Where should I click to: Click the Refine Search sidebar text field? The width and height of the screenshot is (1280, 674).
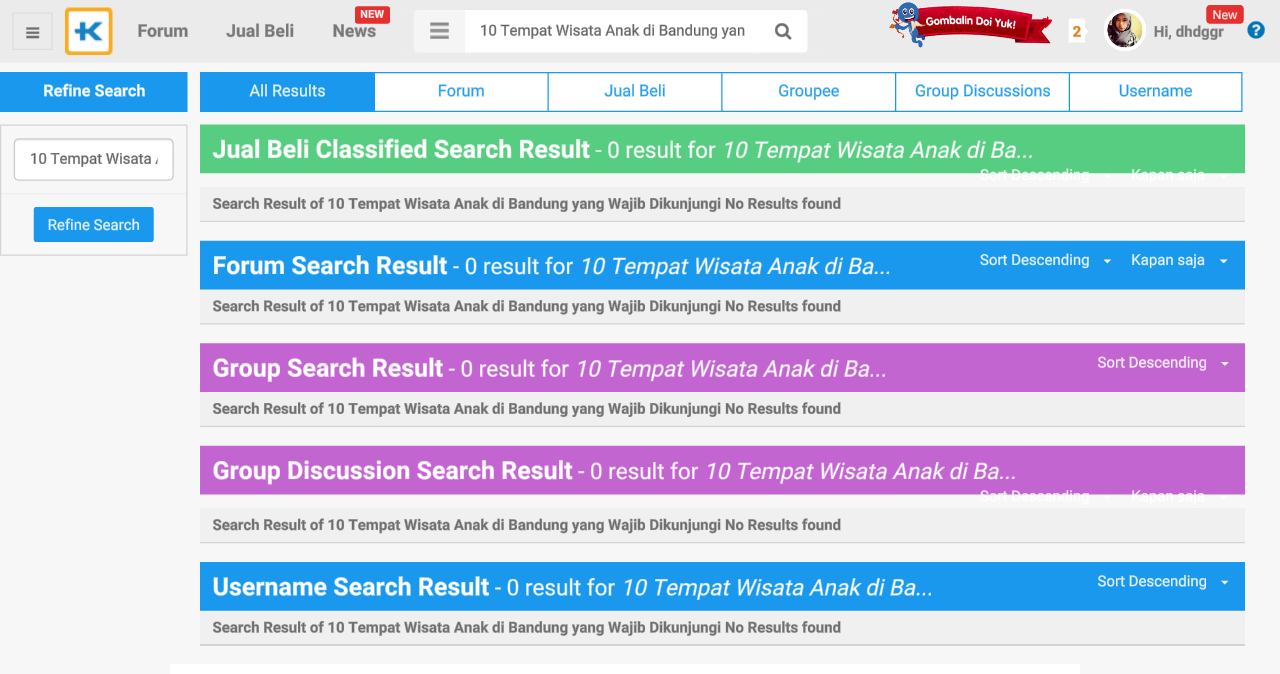click(x=93, y=159)
